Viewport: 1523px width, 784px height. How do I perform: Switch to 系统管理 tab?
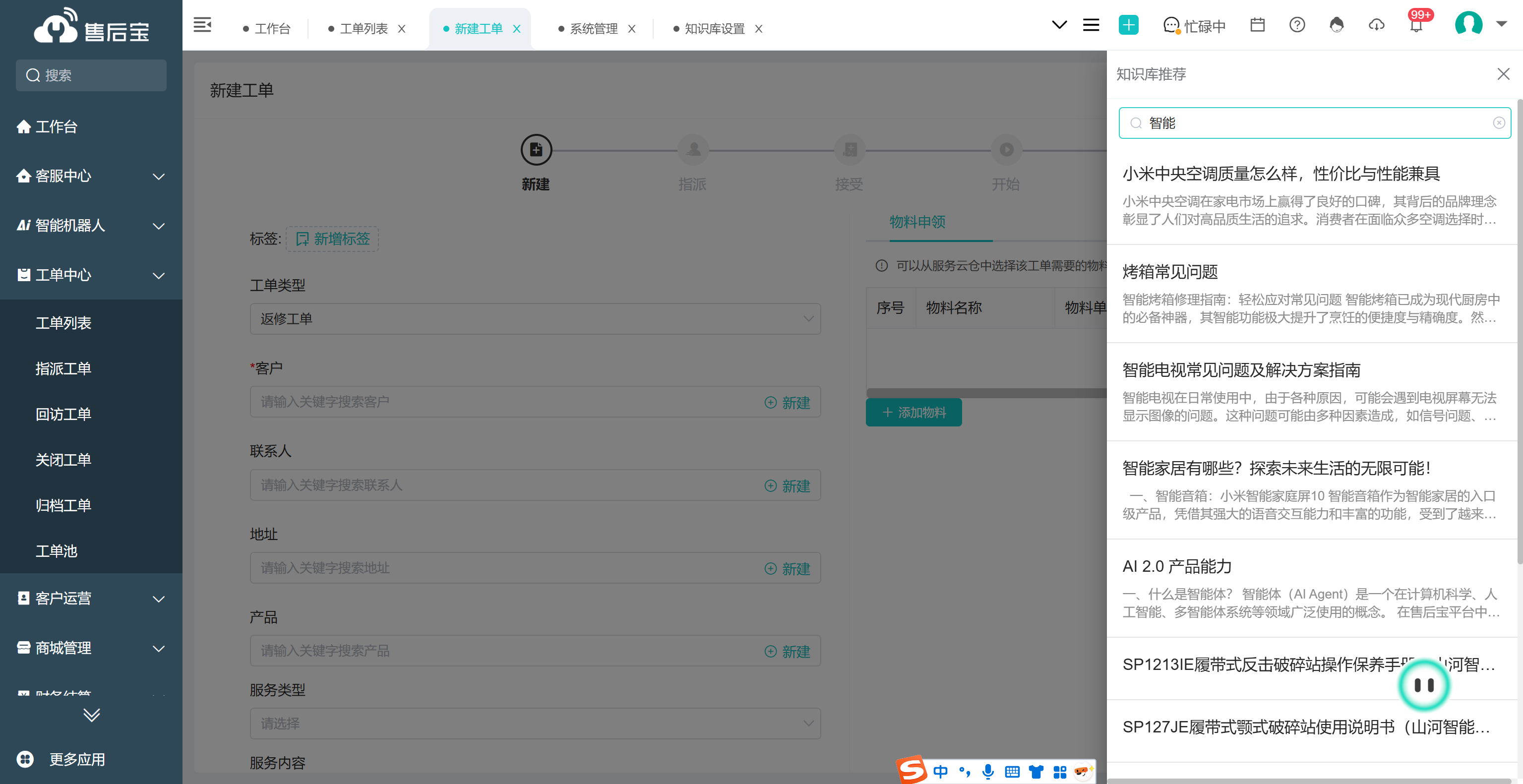point(588,28)
